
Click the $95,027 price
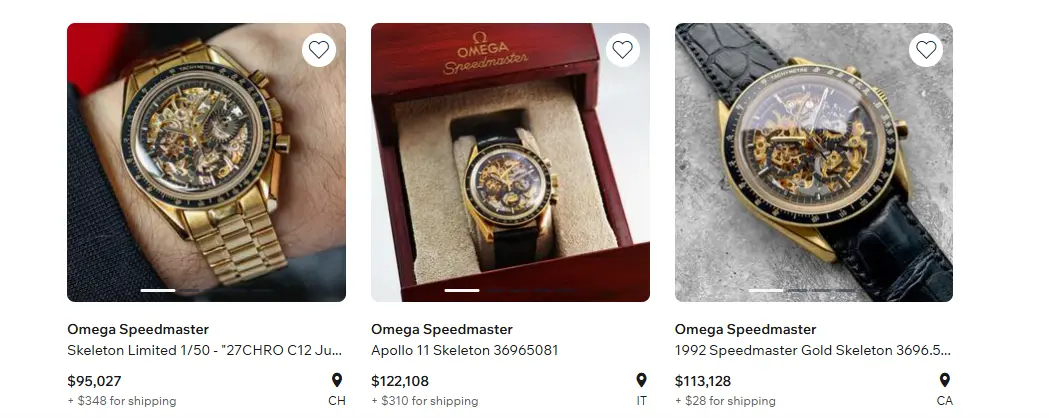(x=94, y=381)
